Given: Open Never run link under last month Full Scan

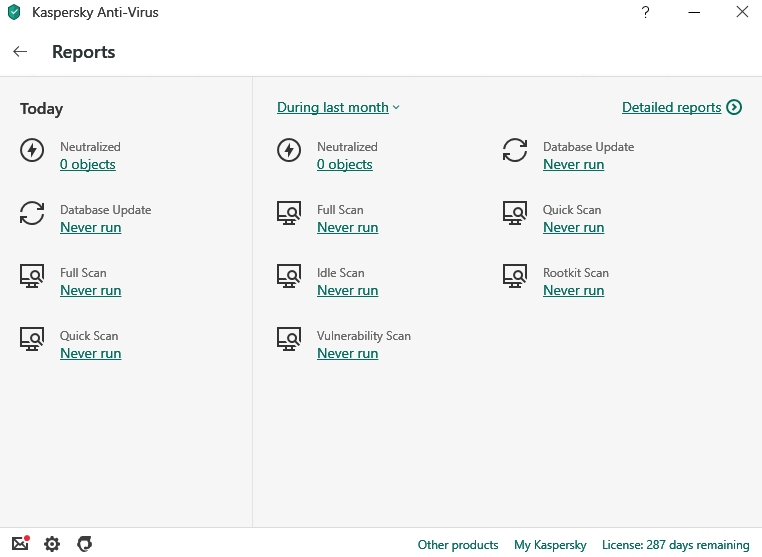Looking at the screenshot, I should click(348, 227).
